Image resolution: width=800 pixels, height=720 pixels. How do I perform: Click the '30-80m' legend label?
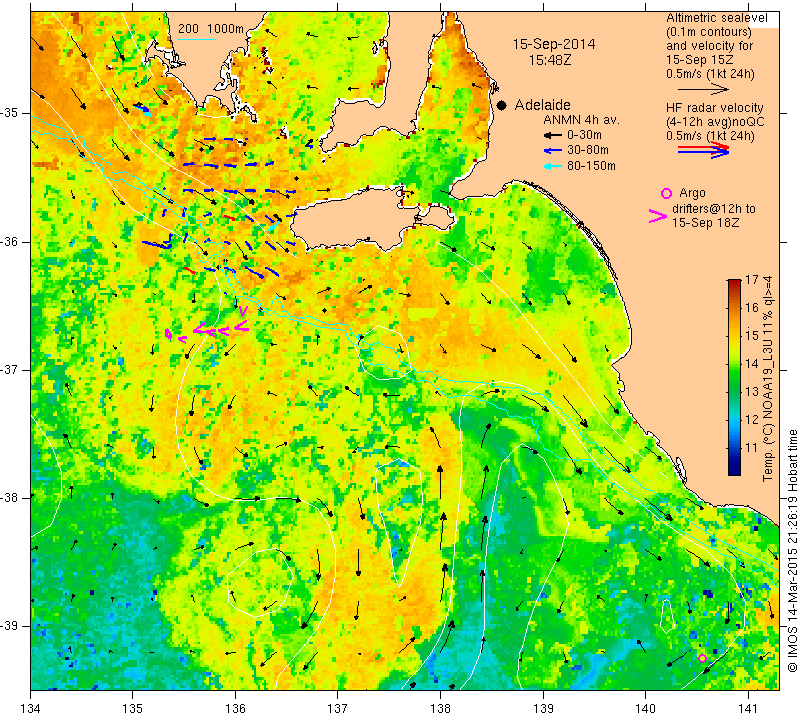[x=588, y=150]
